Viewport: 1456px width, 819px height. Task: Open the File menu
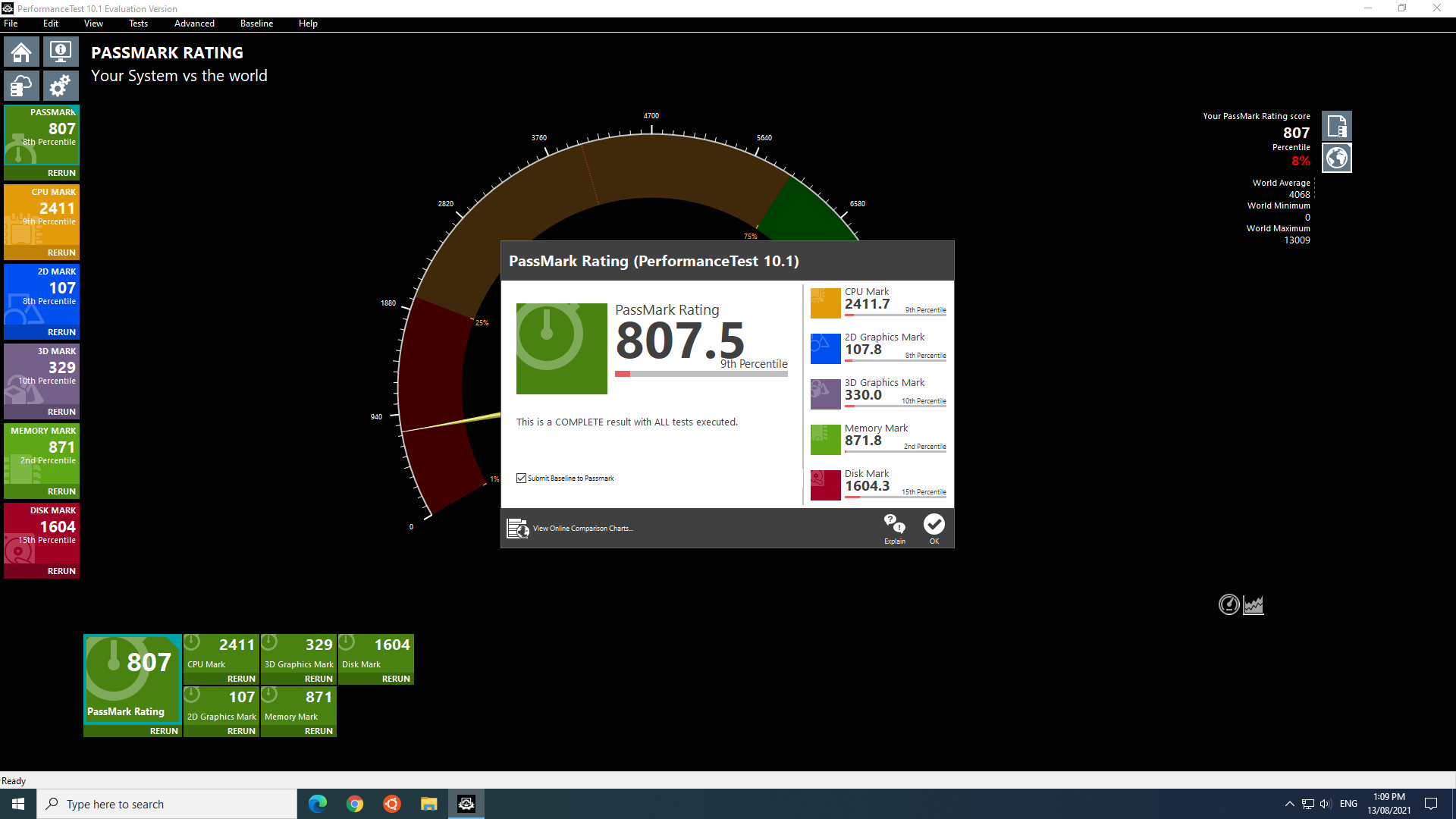(x=11, y=24)
